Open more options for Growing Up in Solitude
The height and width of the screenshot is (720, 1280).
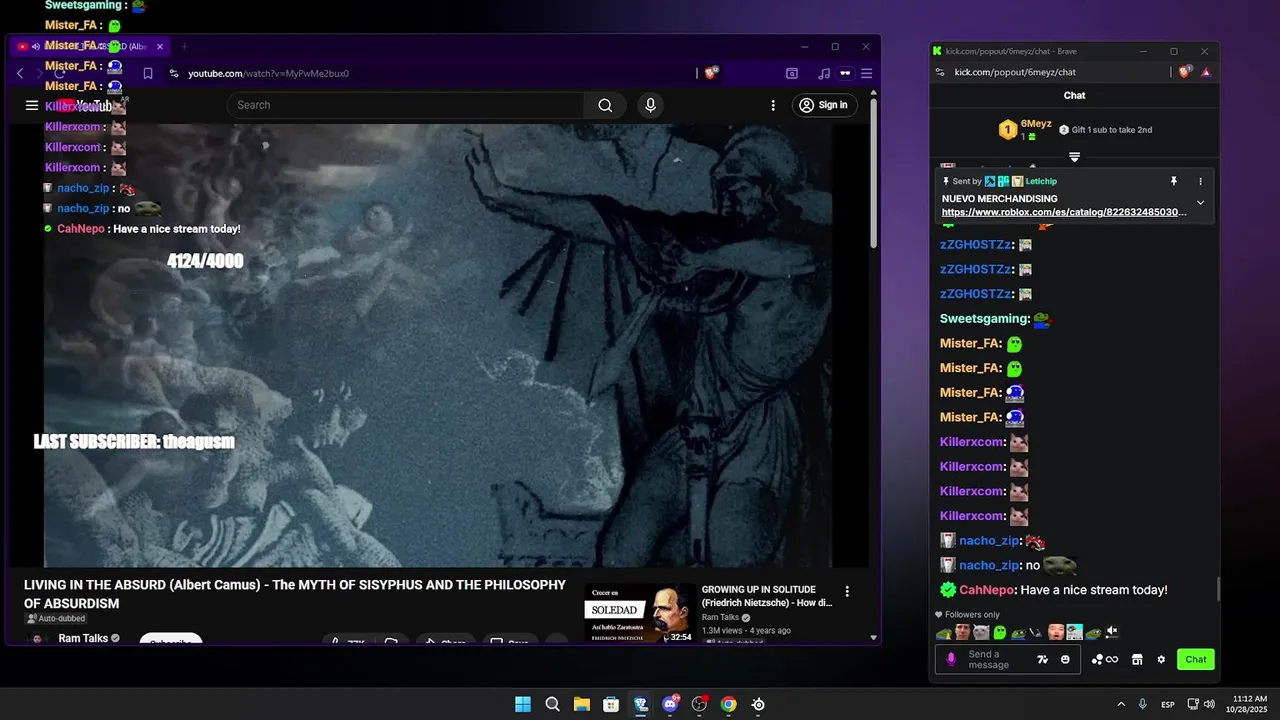pos(847,591)
